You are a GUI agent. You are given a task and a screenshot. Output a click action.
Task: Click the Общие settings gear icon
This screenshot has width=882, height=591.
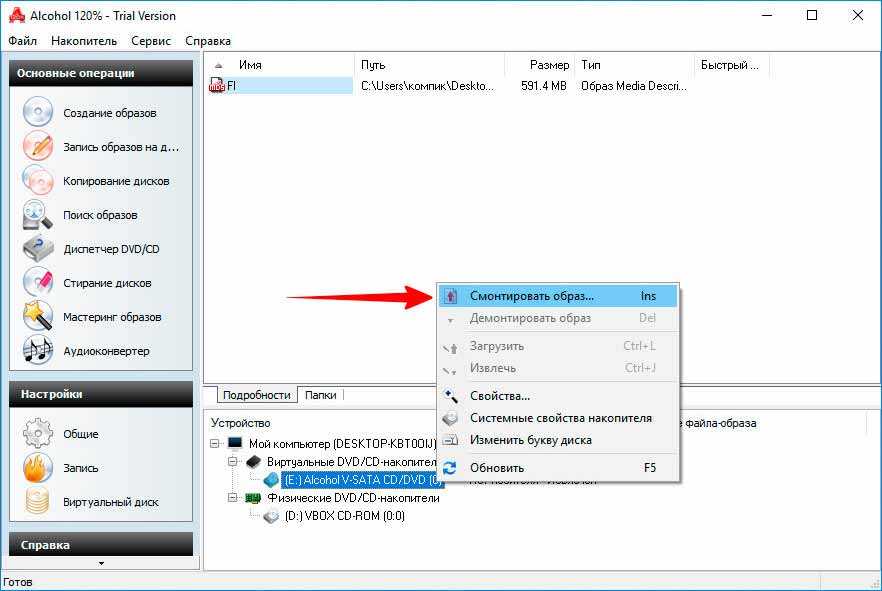coord(38,434)
